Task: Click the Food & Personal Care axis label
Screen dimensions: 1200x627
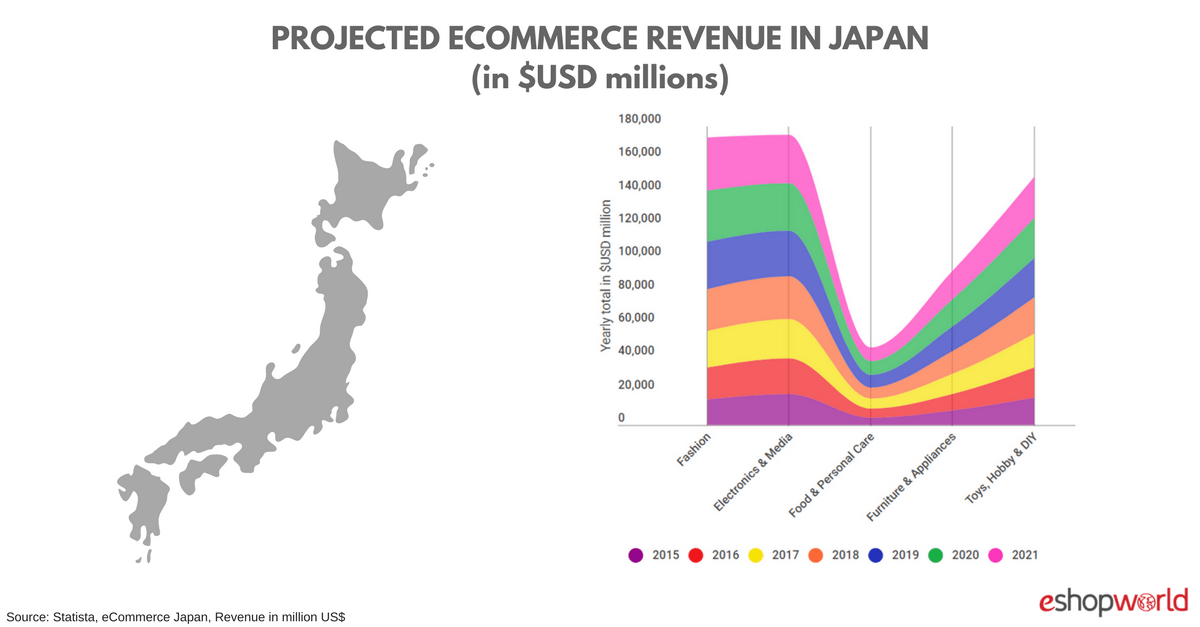Action: (x=834, y=476)
